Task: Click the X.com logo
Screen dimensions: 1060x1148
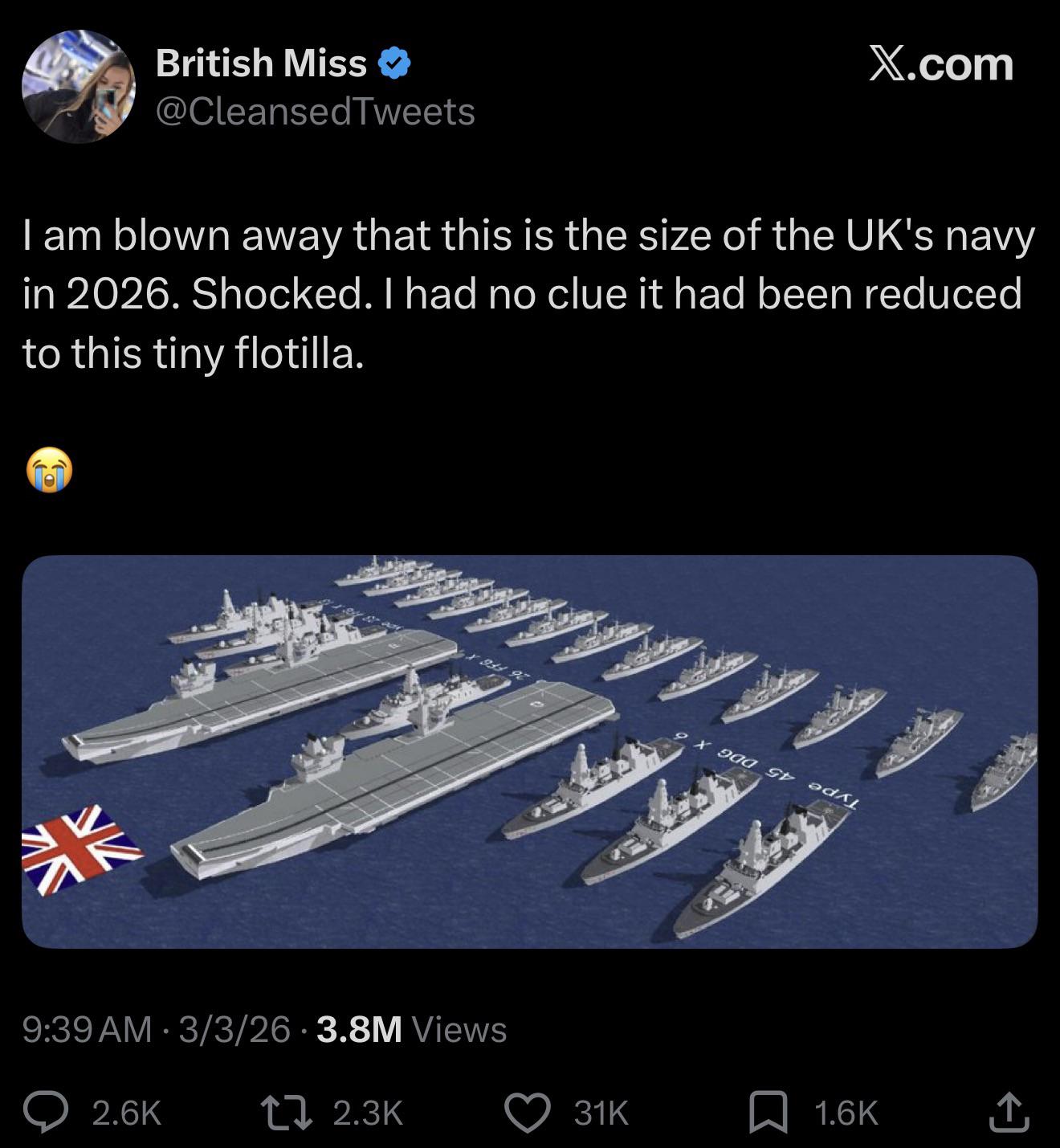Action: click(941, 64)
